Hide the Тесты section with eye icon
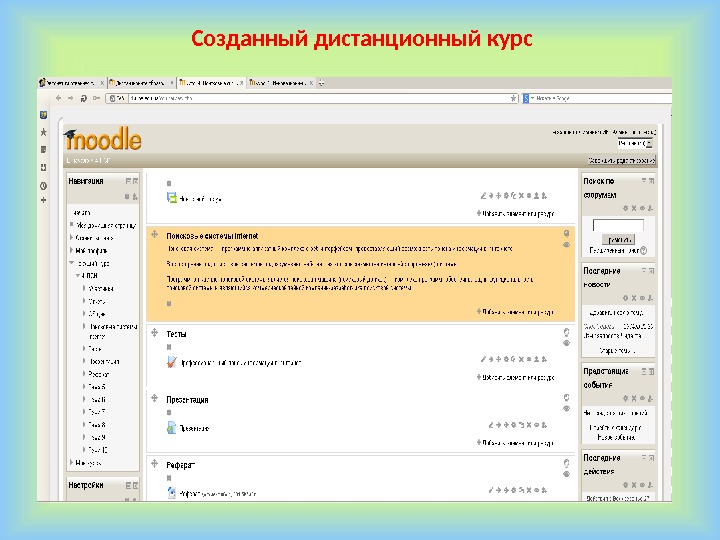The image size is (720, 540). [x=567, y=343]
